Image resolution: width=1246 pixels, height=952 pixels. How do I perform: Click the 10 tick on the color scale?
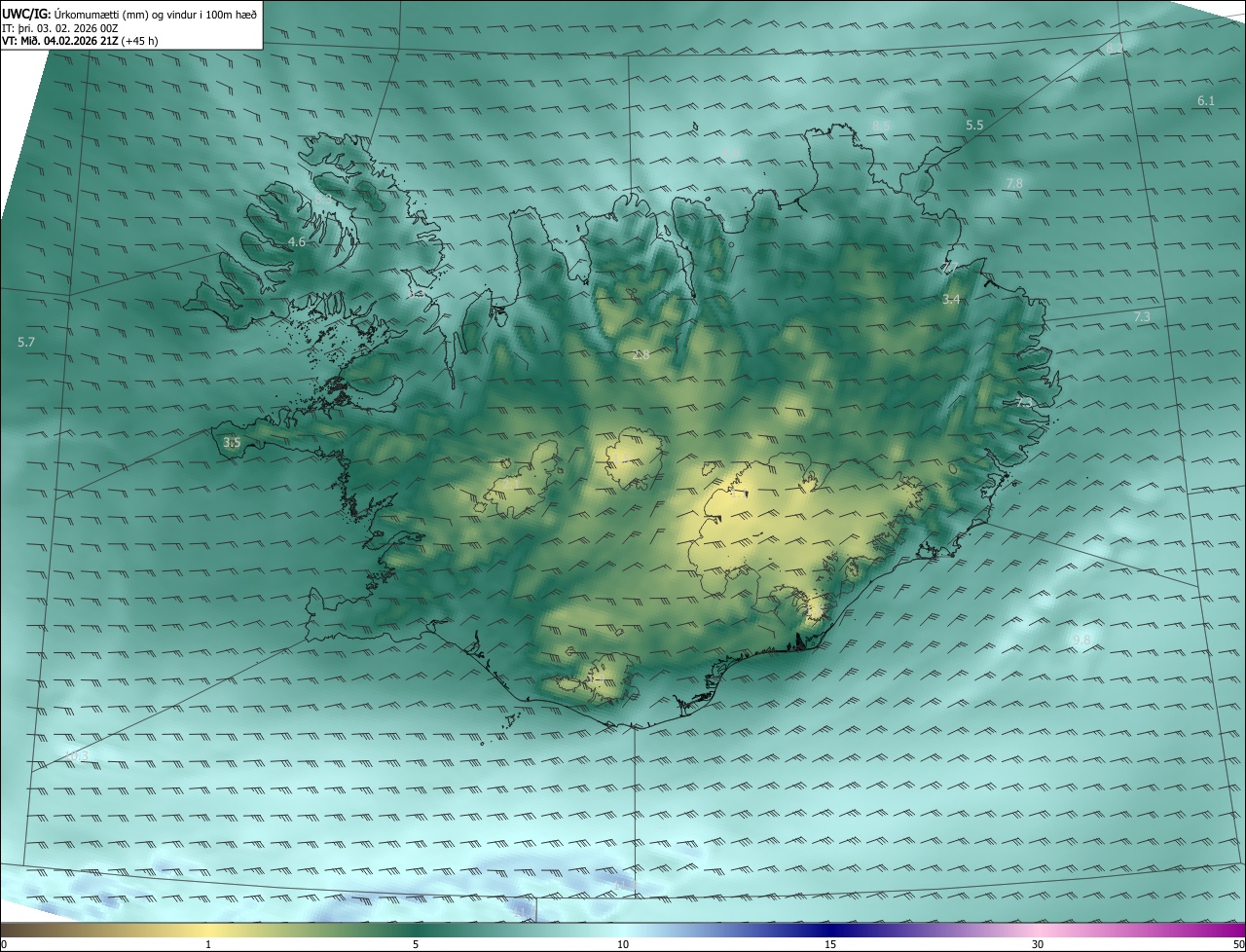click(623, 945)
